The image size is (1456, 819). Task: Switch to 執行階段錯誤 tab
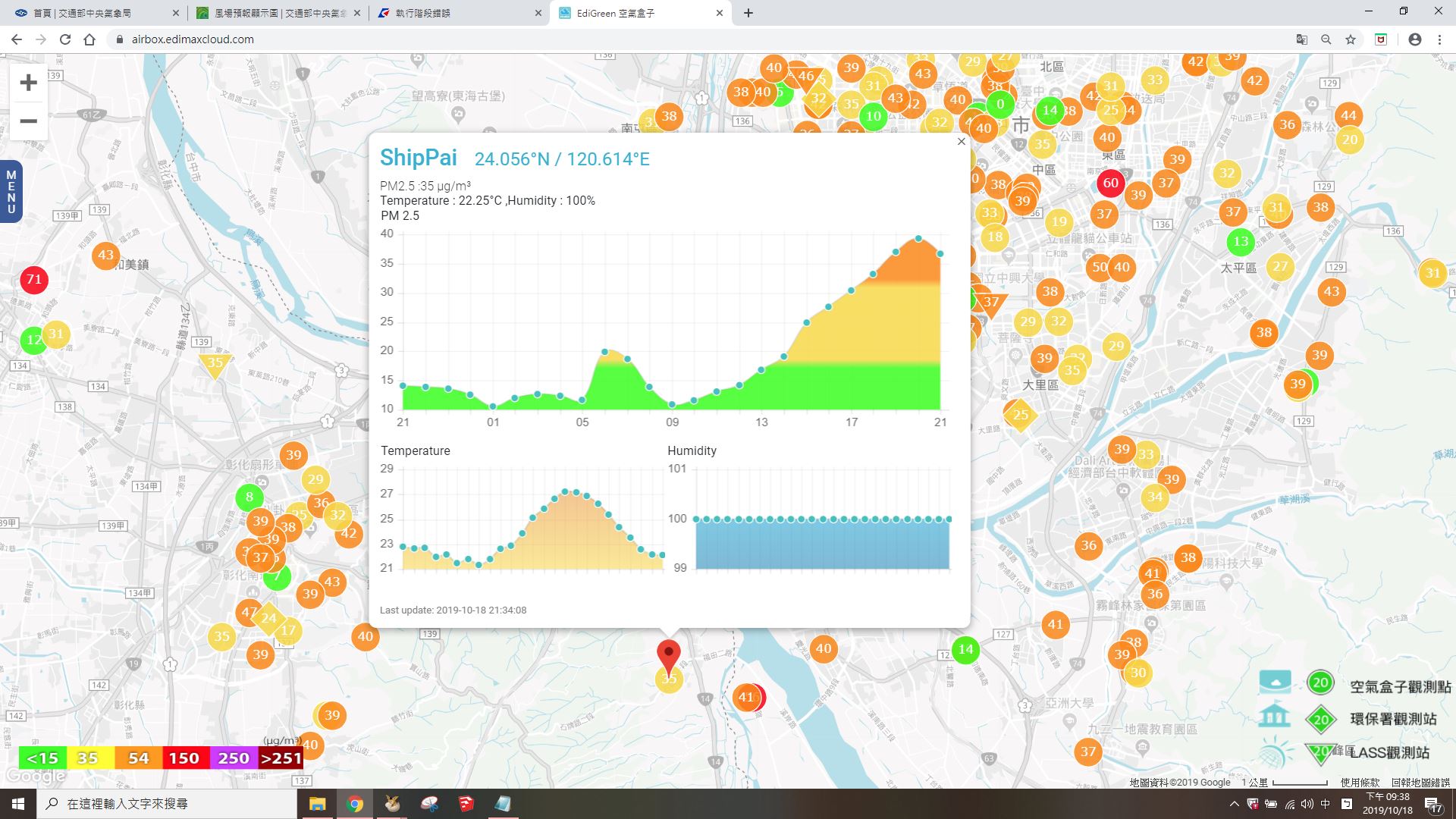(x=459, y=13)
